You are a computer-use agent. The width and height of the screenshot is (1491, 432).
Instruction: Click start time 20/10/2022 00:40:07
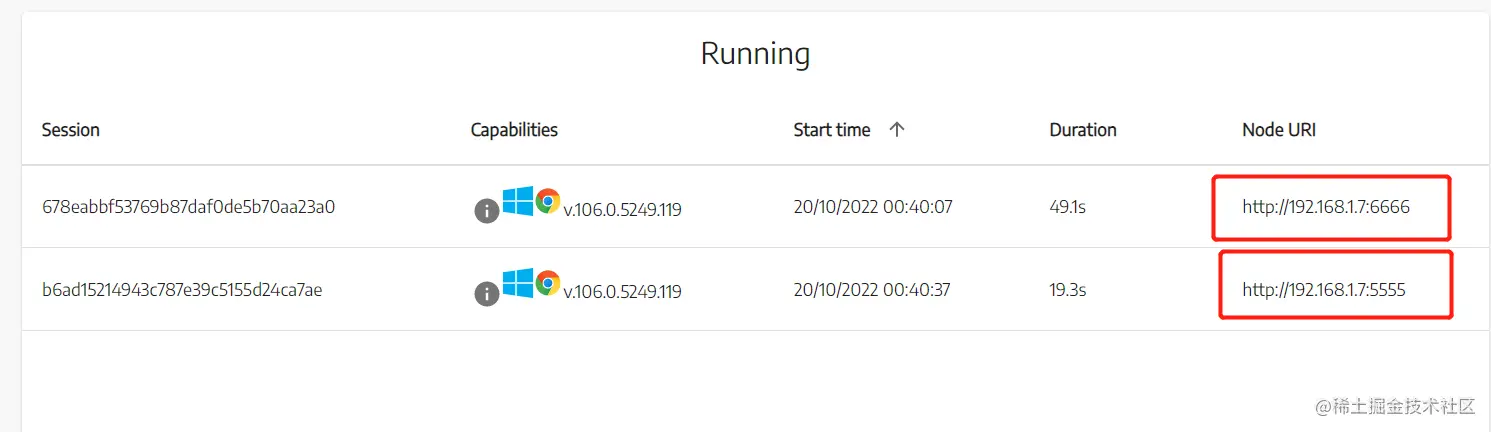click(x=872, y=208)
